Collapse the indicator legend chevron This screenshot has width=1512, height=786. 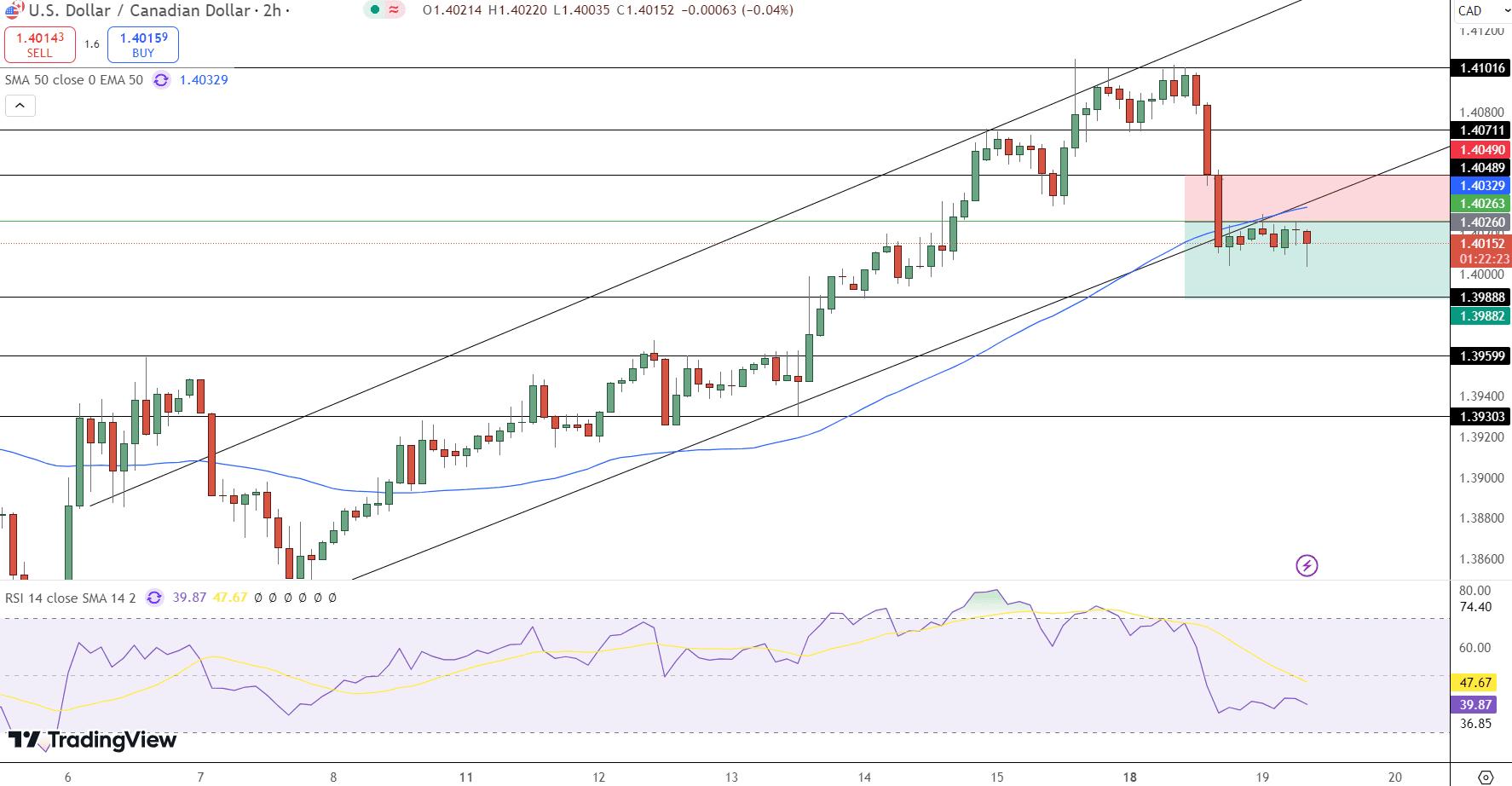20,106
